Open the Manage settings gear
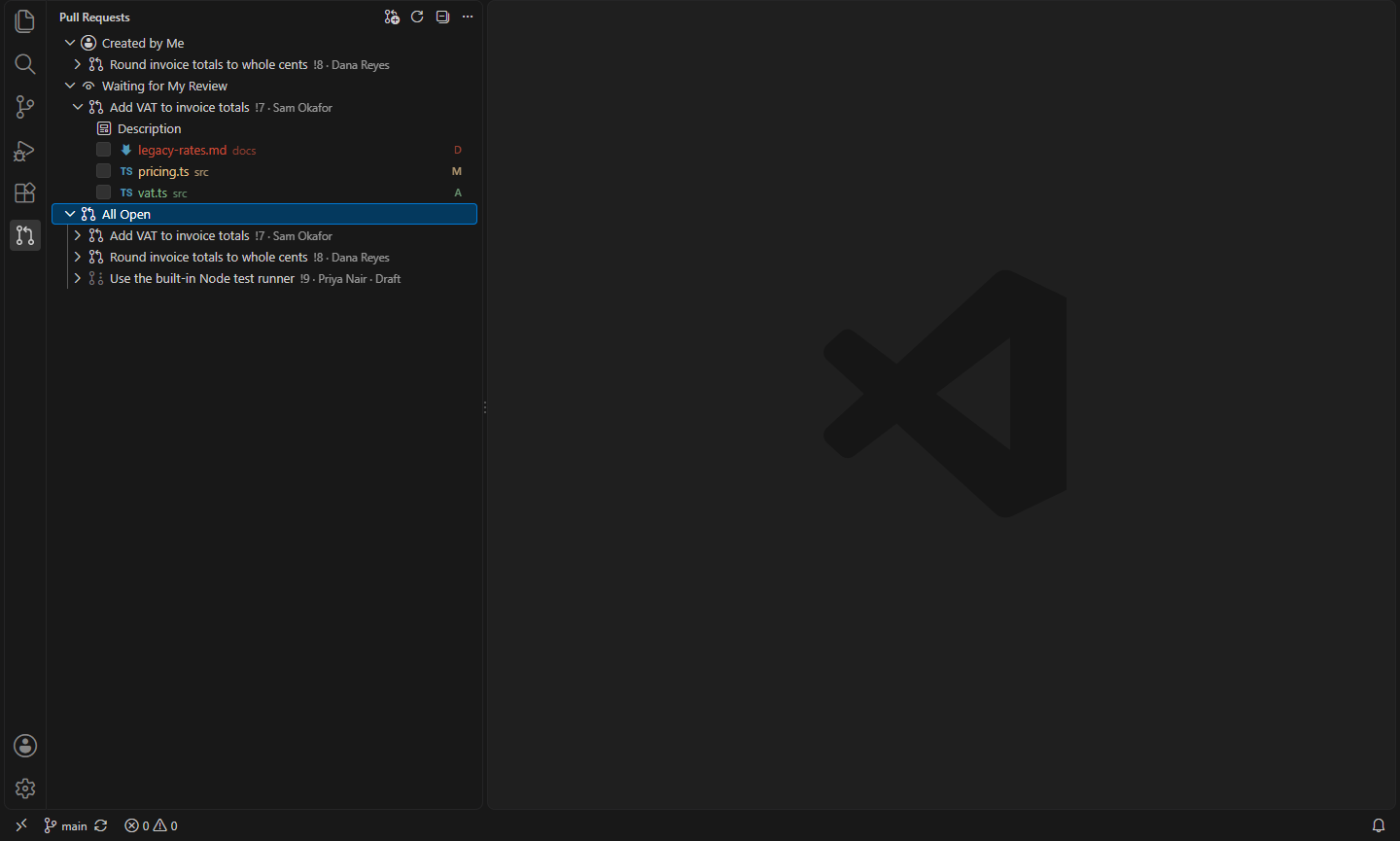 pos(25,788)
